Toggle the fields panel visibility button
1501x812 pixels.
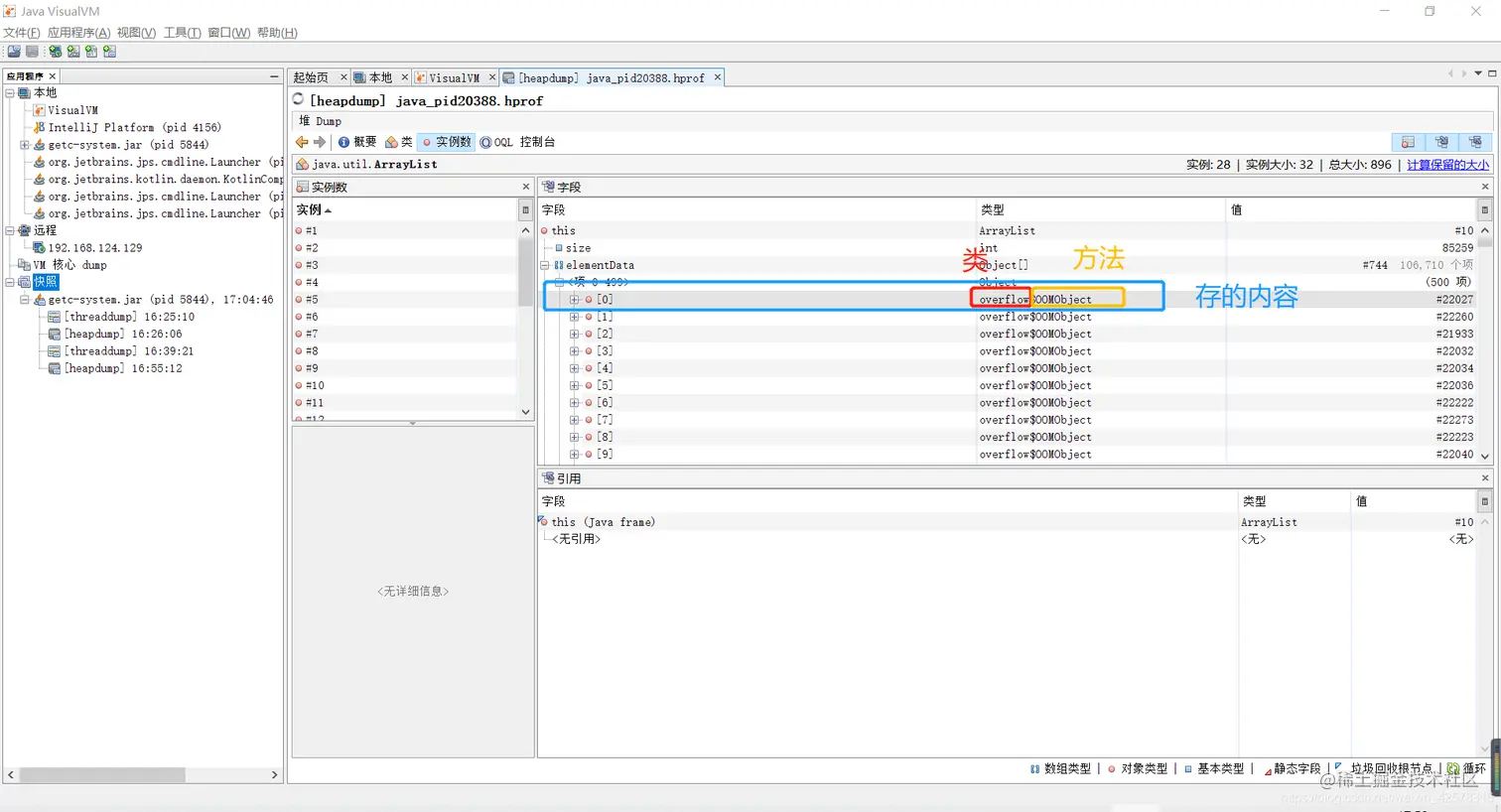[x=1441, y=142]
